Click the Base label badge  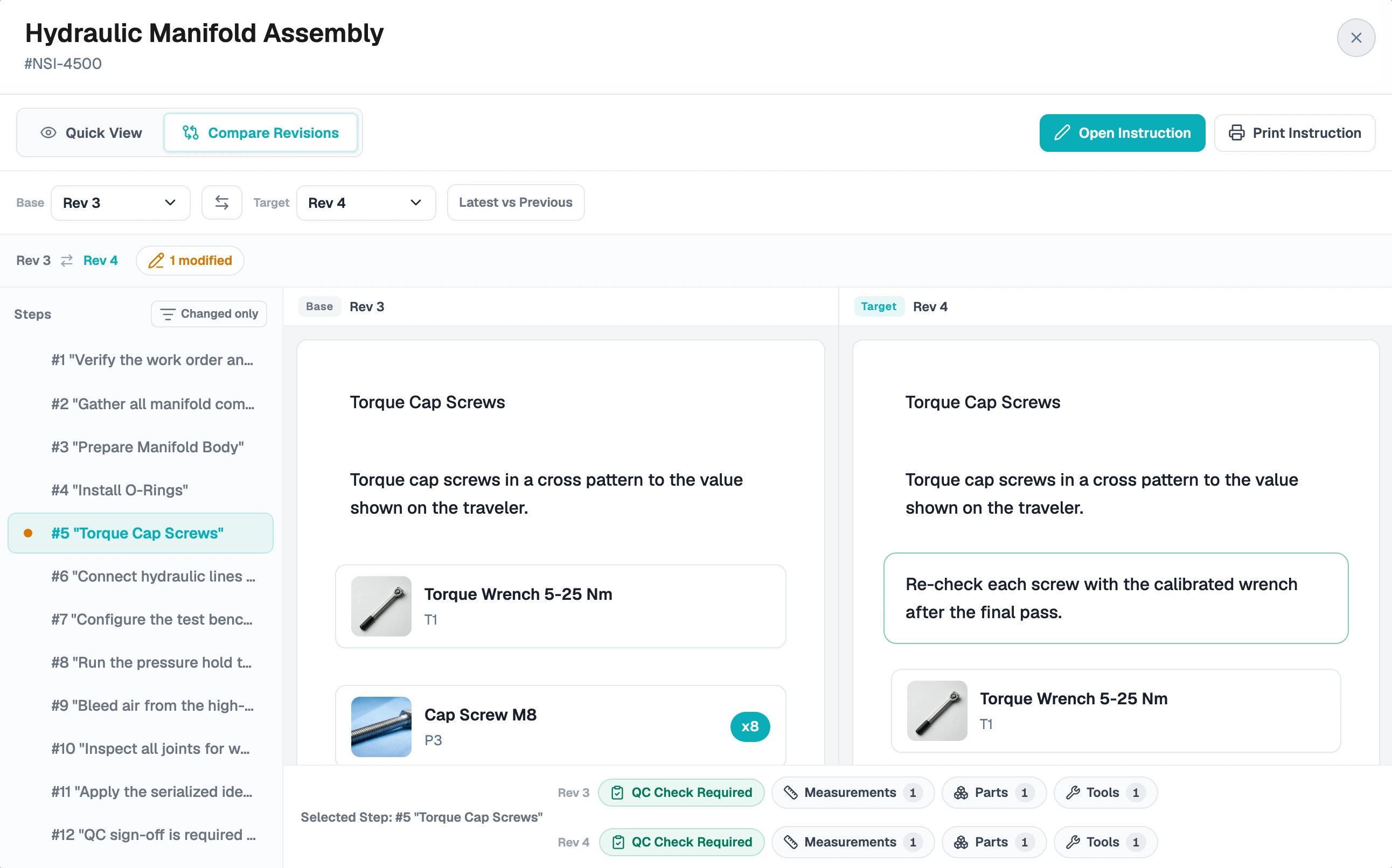pyautogui.click(x=319, y=306)
